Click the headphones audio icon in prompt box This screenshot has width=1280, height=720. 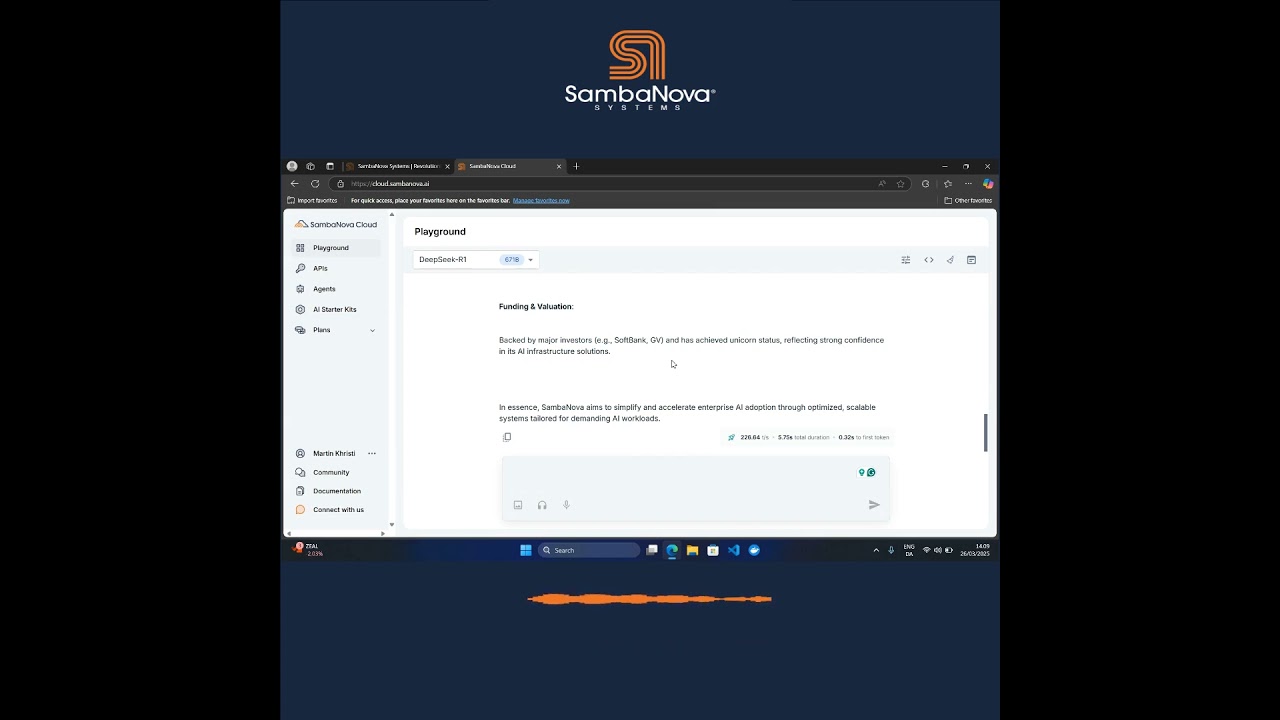pyautogui.click(x=542, y=505)
